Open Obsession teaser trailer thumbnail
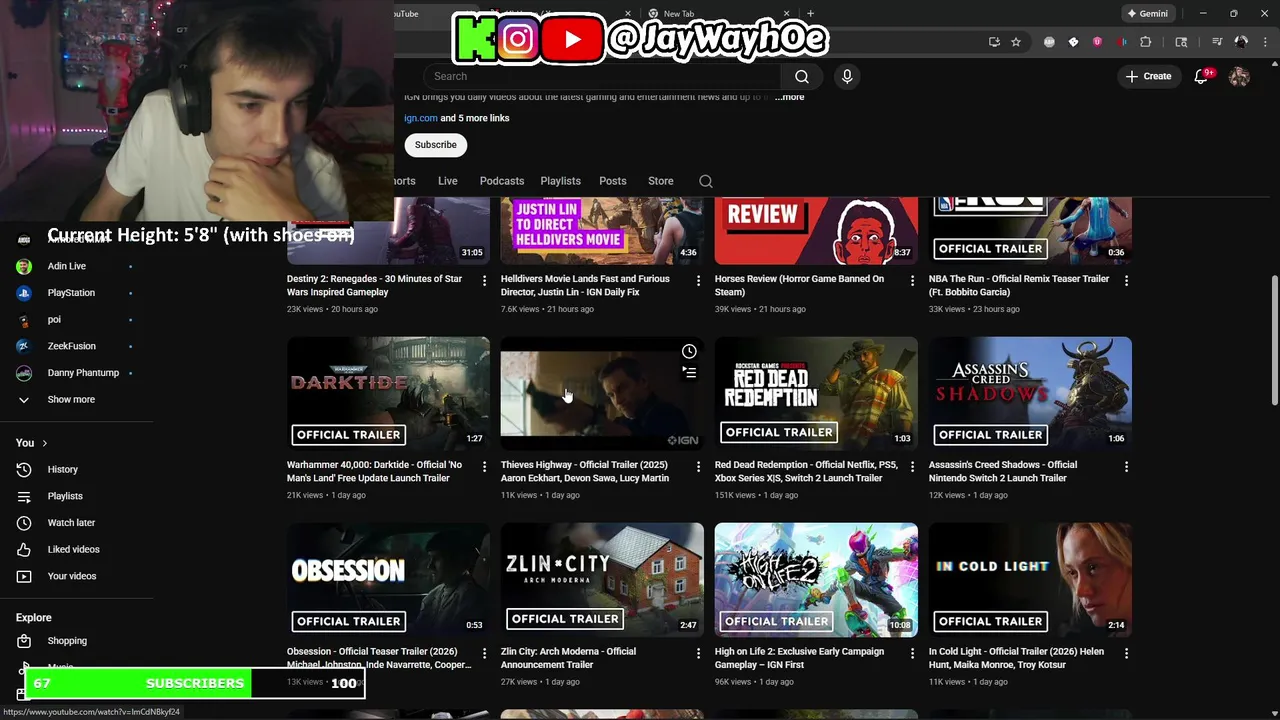Image resolution: width=1280 pixels, height=720 pixels. coord(388,580)
